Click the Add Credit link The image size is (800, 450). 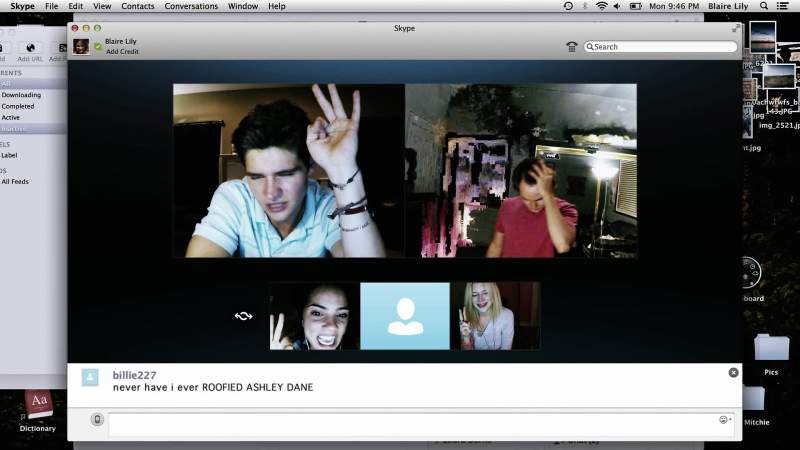[122, 52]
